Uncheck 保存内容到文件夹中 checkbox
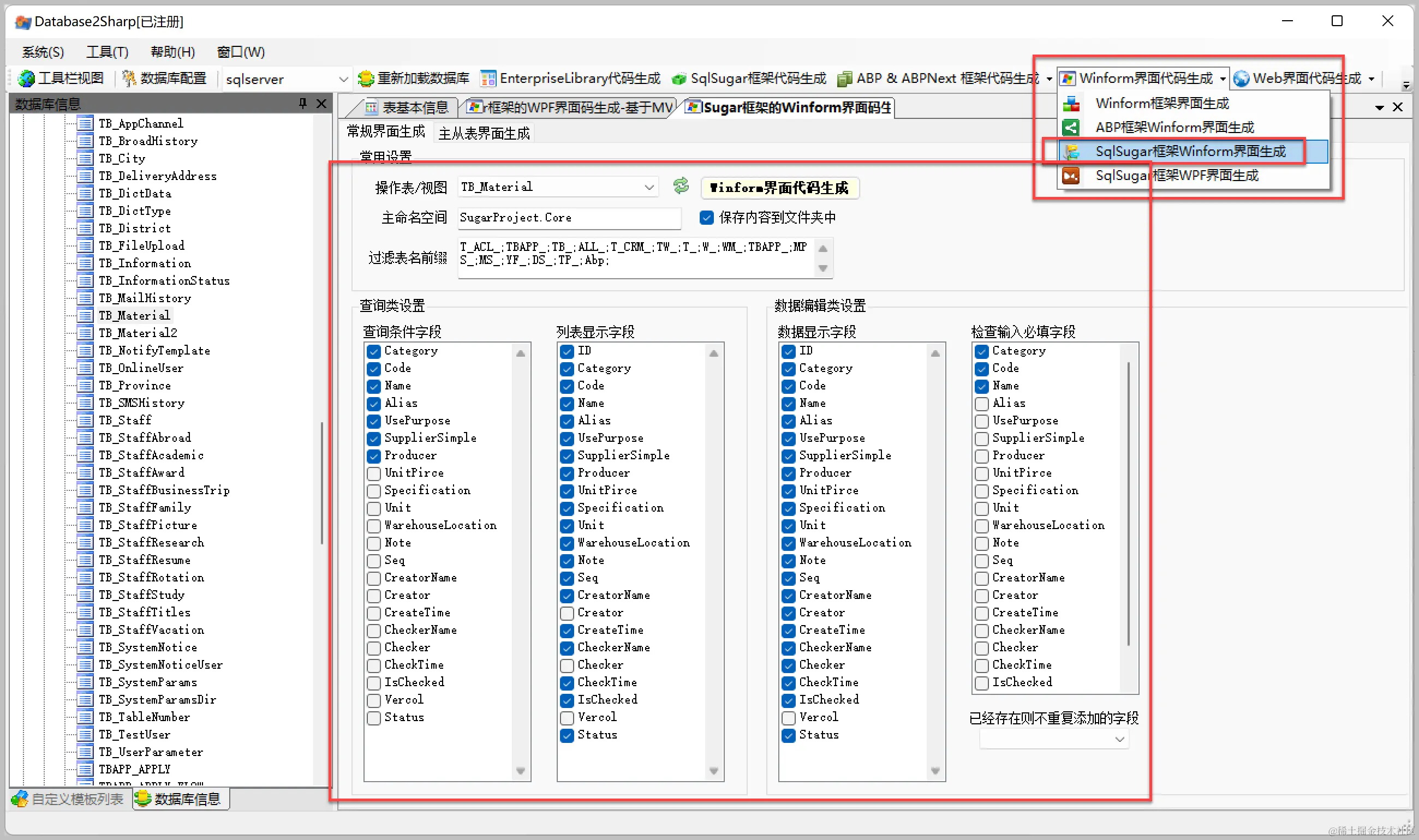Viewport: 1419px width, 840px height. click(x=706, y=217)
